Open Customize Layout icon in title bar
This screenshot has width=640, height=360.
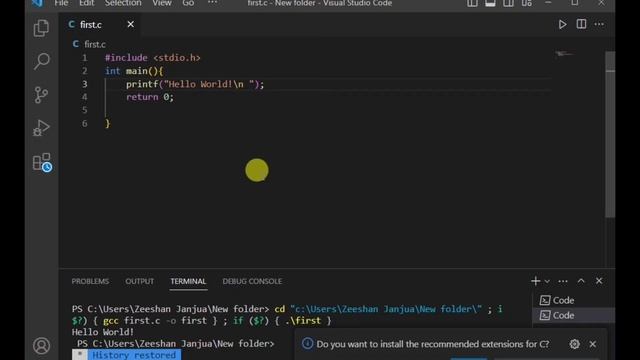click(x=527, y=3)
